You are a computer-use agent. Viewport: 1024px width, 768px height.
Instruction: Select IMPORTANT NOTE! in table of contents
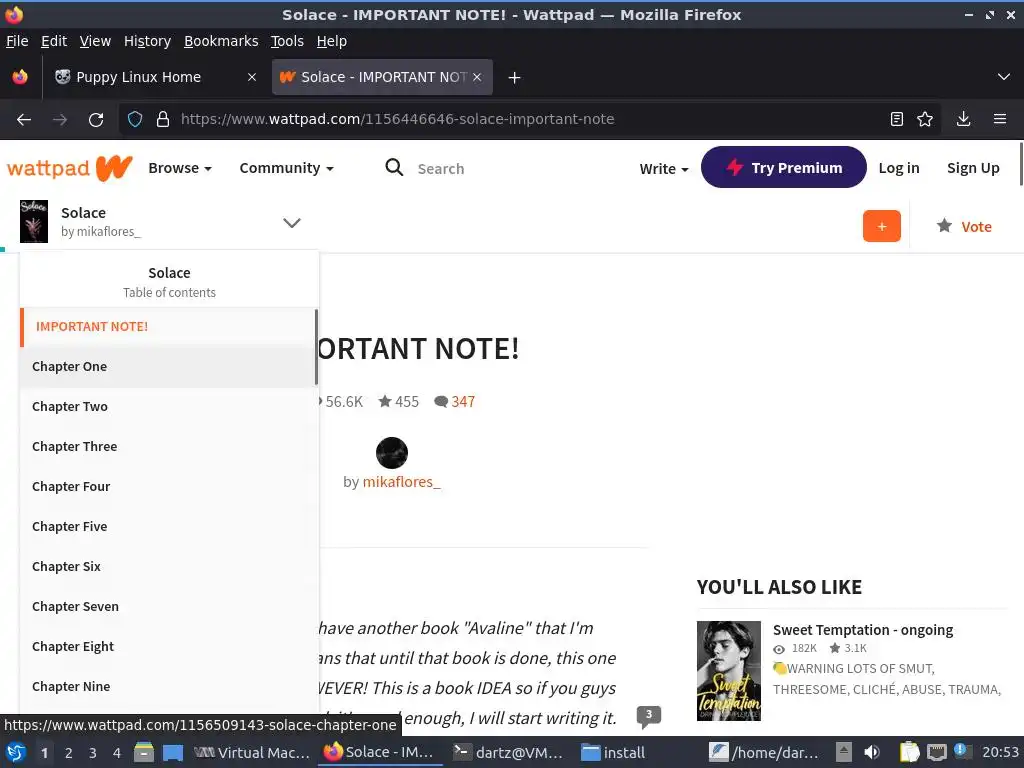[x=168, y=327]
